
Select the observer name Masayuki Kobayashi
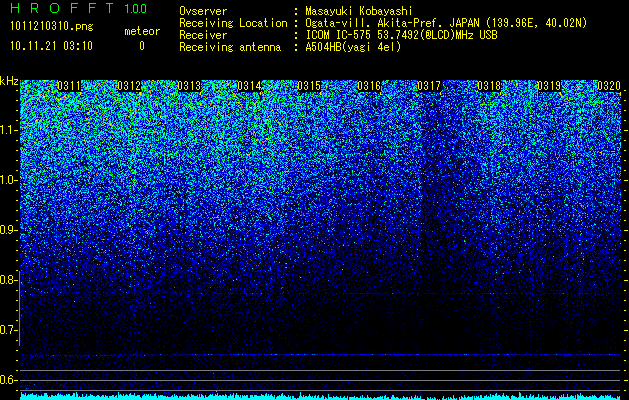359,11
